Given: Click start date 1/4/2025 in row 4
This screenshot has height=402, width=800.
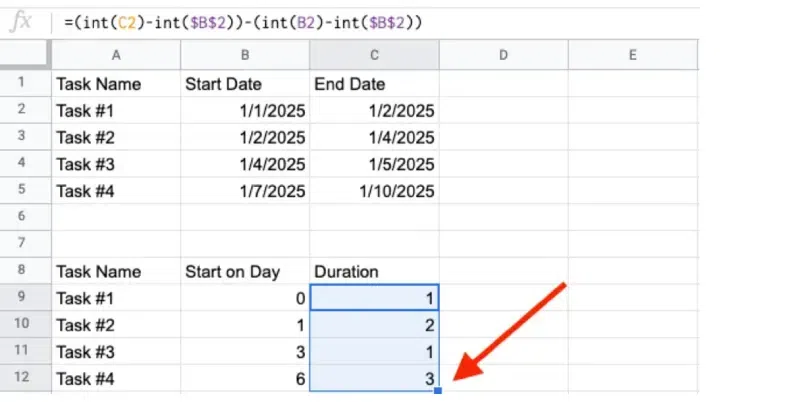Looking at the screenshot, I should coord(245,164).
